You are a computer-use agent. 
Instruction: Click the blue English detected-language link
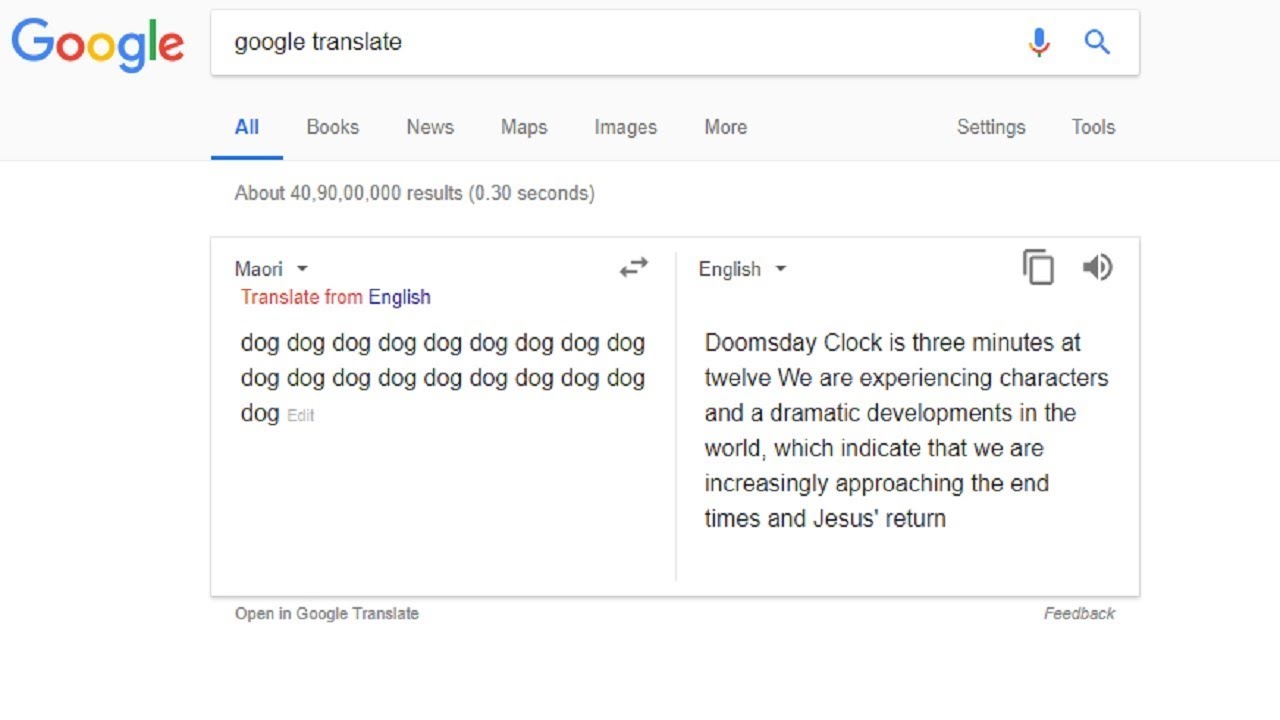(x=399, y=297)
